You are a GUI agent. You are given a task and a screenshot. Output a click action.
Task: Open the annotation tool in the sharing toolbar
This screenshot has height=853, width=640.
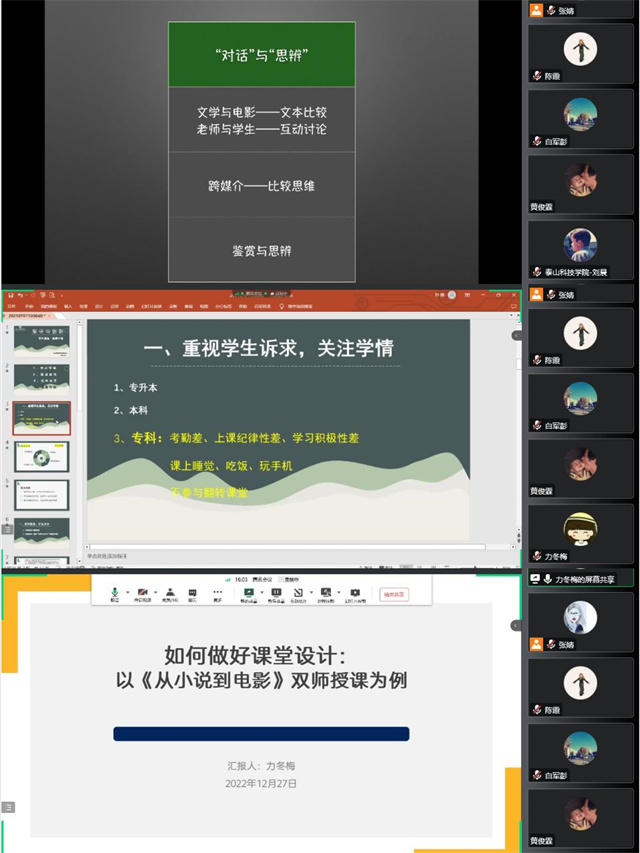tap(298, 594)
